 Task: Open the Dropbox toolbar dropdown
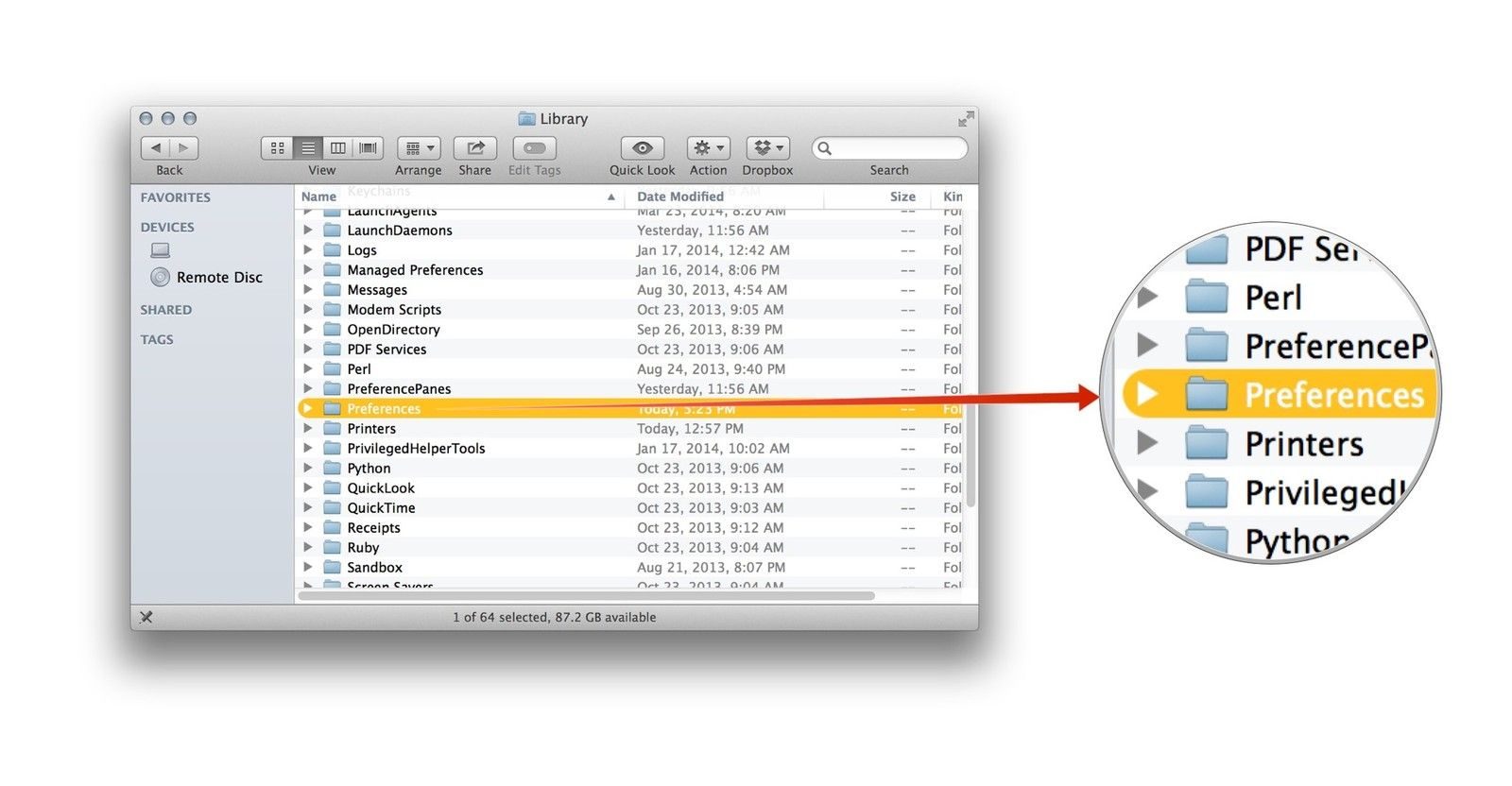click(767, 148)
